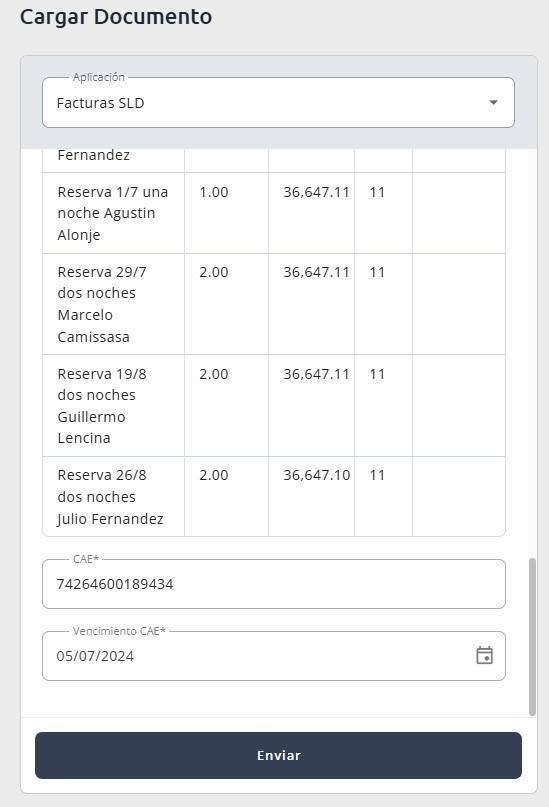This screenshot has width=549, height=807.
Task: Select Reserva 29/7 Marcelo Camissasa description cell
Action: pos(113,304)
